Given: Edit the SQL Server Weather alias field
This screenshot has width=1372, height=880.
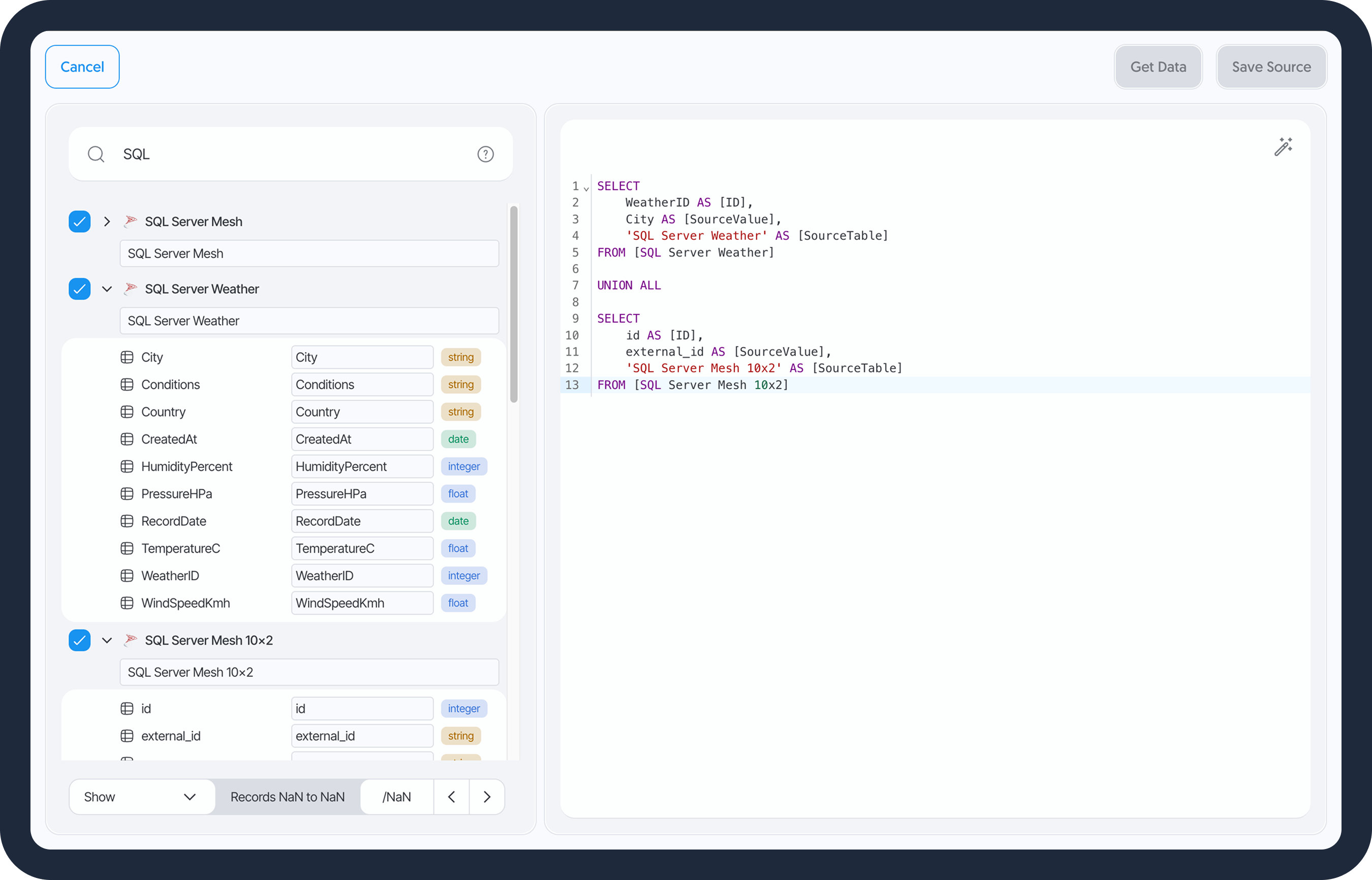Looking at the screenshot, I should (x=309, y=321).
